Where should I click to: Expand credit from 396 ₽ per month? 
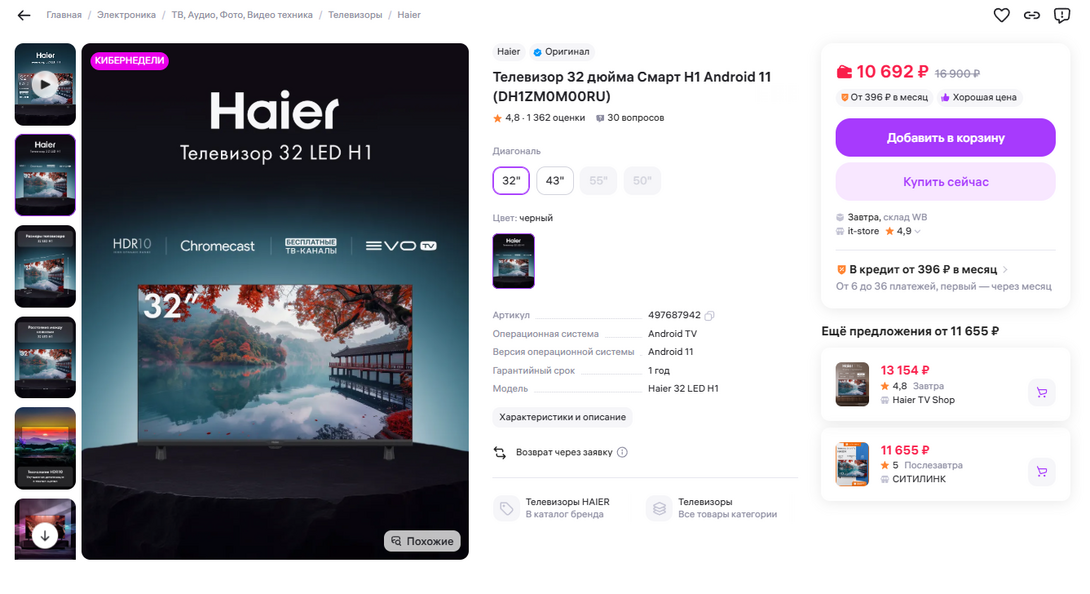(922, 270)
